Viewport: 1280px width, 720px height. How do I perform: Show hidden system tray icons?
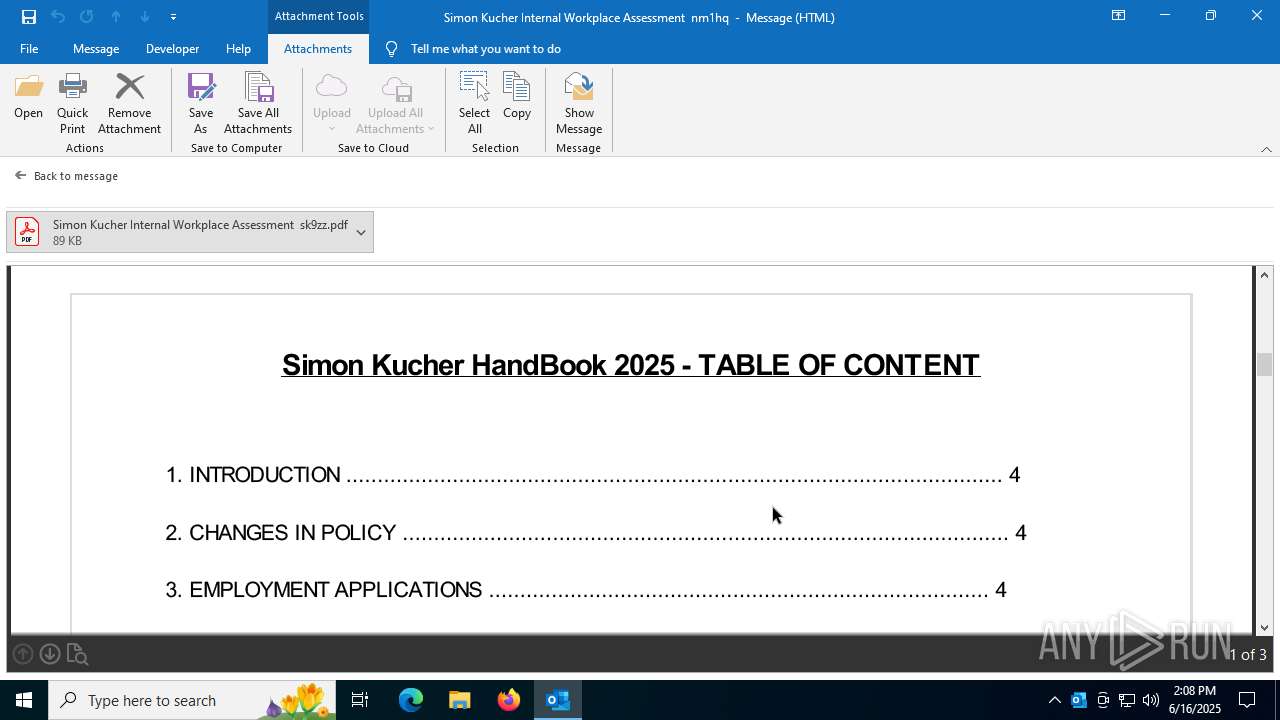tap(1054, 700)
